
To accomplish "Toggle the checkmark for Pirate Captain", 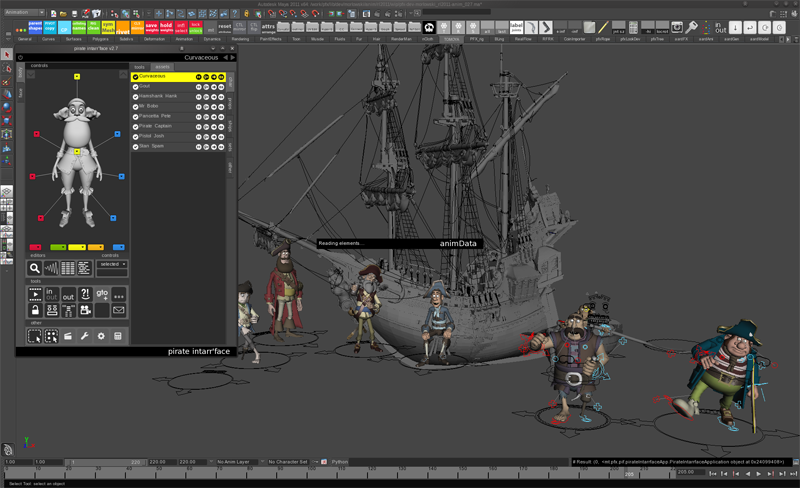I will (x=136, y=127).
